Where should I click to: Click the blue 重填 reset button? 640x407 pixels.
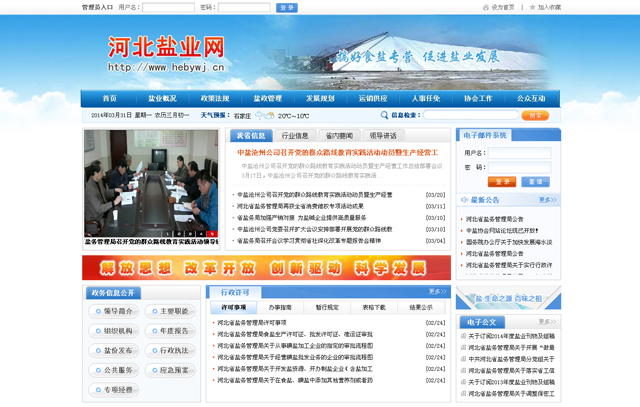535,182
